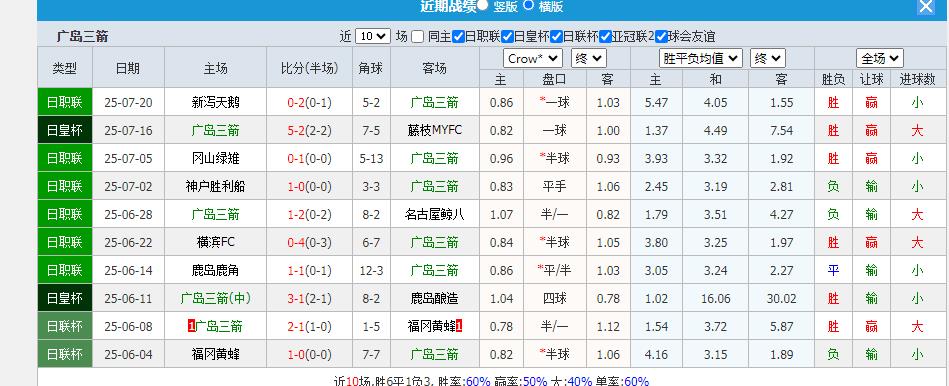Screen dimensions: 949x386
Task: Uncheck the 球会友谊 filter checkbox
Action: pyautogui.click(x=661, y=36)
